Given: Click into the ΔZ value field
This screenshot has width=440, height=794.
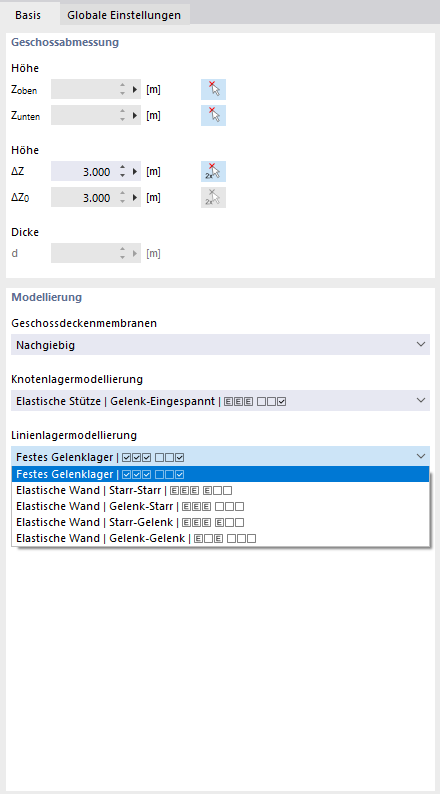Looking at the screenshot, I should coord(84,172).
